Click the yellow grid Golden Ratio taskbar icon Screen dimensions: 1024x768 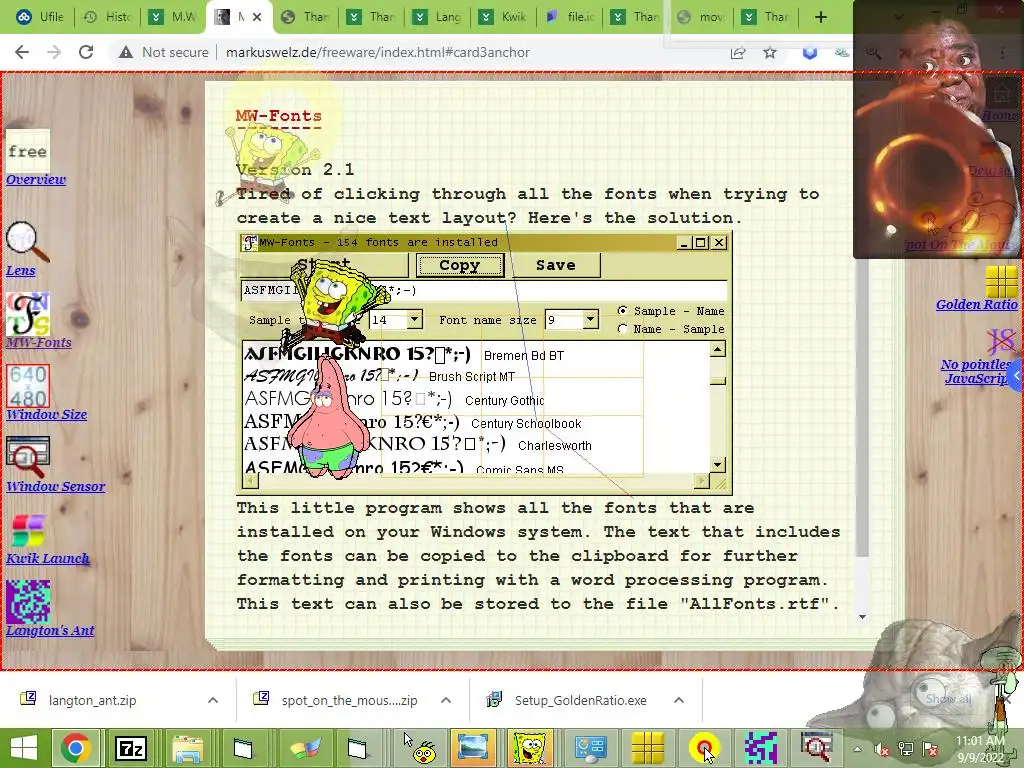[648, 748]
